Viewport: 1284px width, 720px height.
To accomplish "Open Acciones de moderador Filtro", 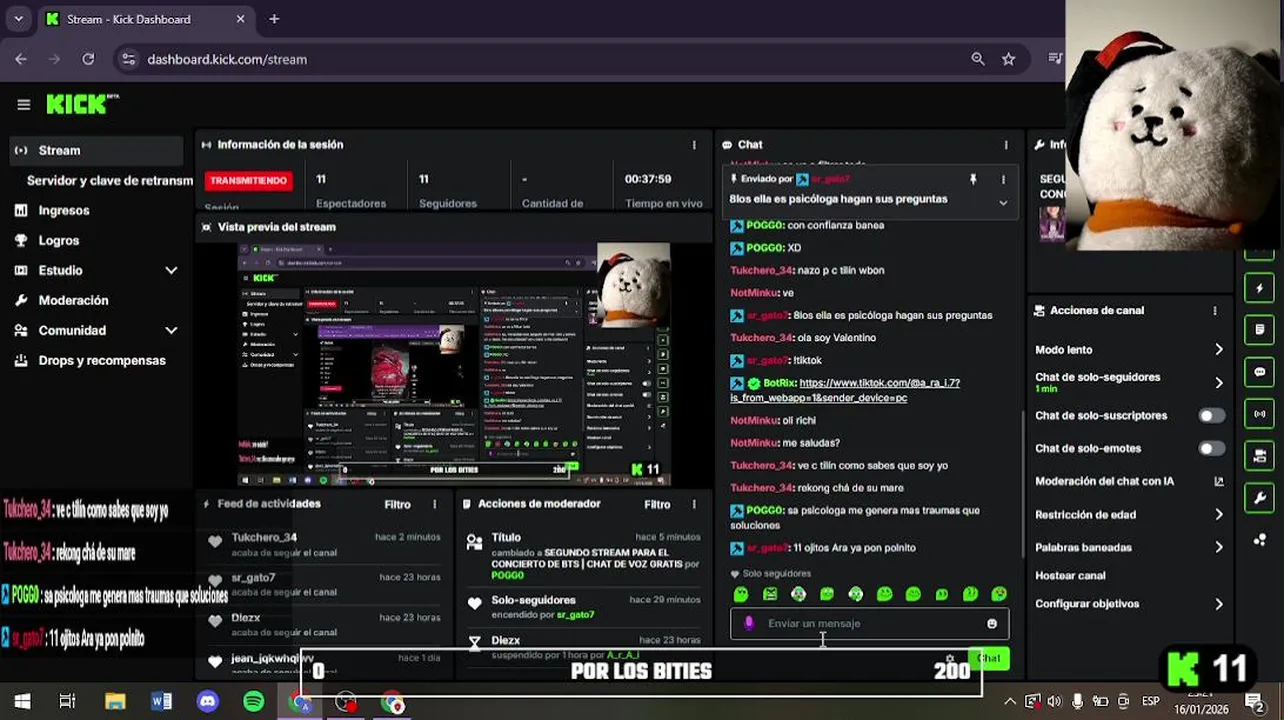I will [x=657, y=504].
